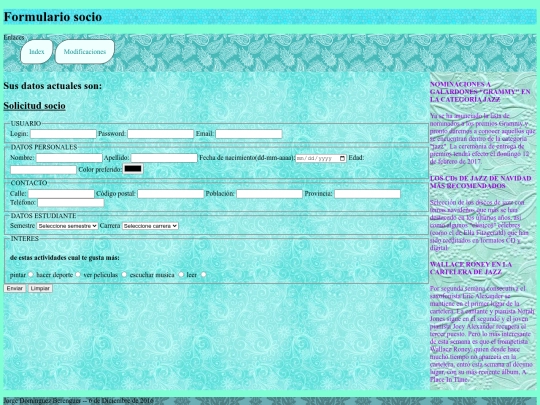Click the Limpiar button
This screenshot has height=405, width=540.
(40, 288)
